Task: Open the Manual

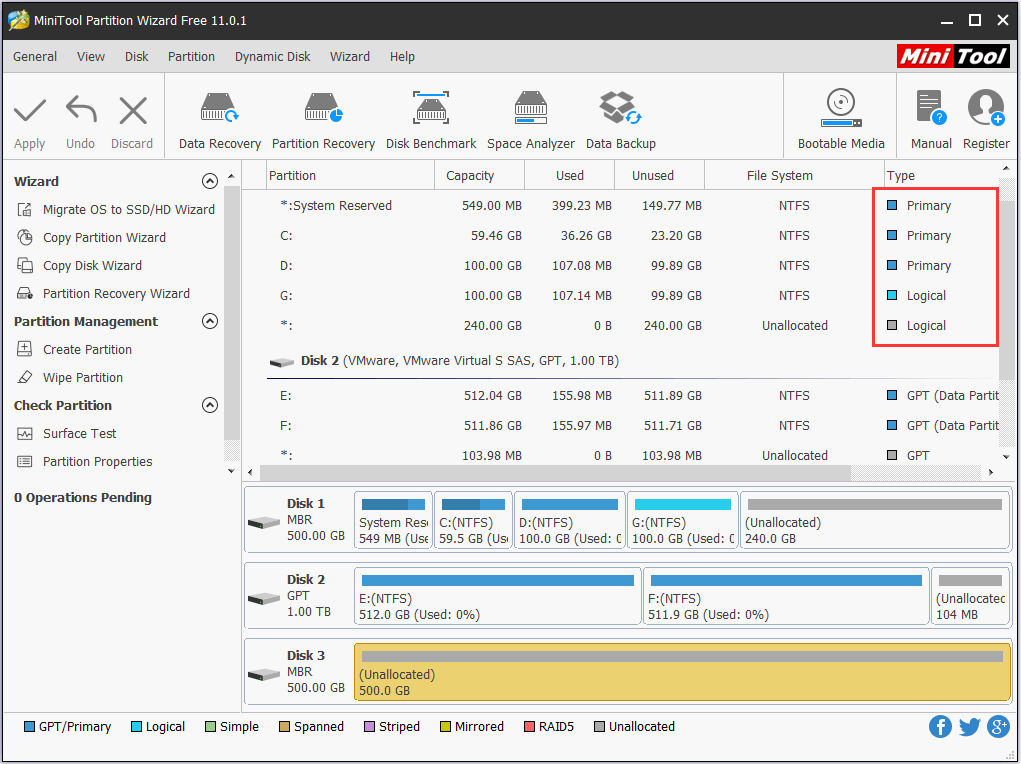Action: coord(930,115)
